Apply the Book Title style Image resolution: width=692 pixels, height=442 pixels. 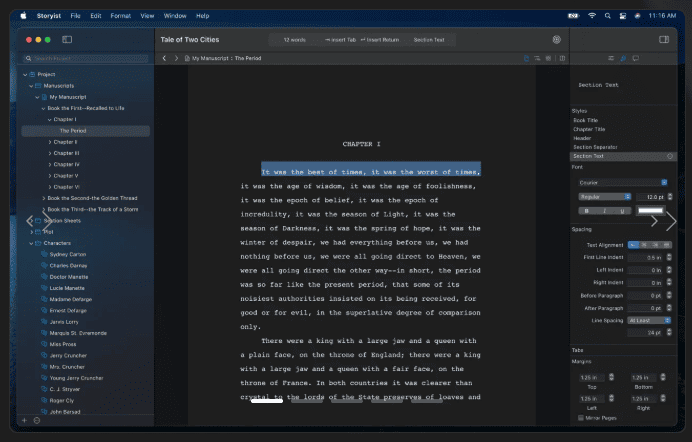point(585,120)
